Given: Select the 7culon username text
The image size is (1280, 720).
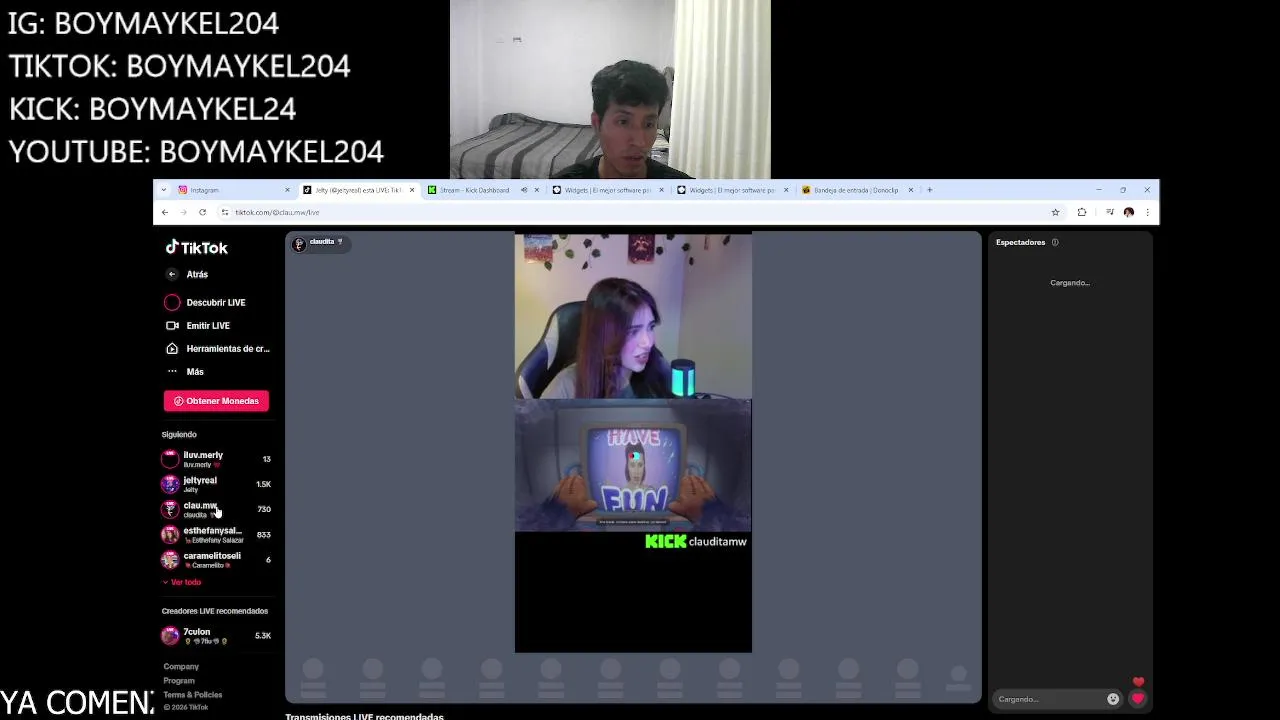Looking at the screenshot, I should point(197,632).
